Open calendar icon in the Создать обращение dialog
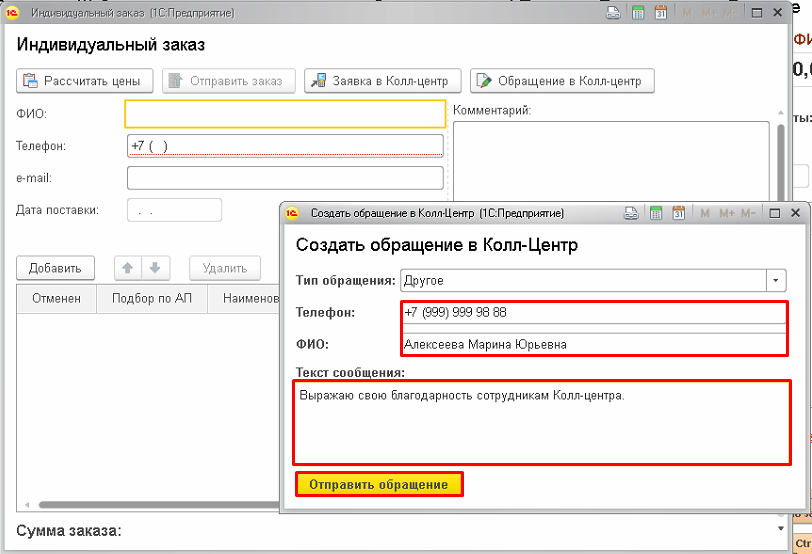Screen dimensions: 812x554 click(x=678, y=213)
